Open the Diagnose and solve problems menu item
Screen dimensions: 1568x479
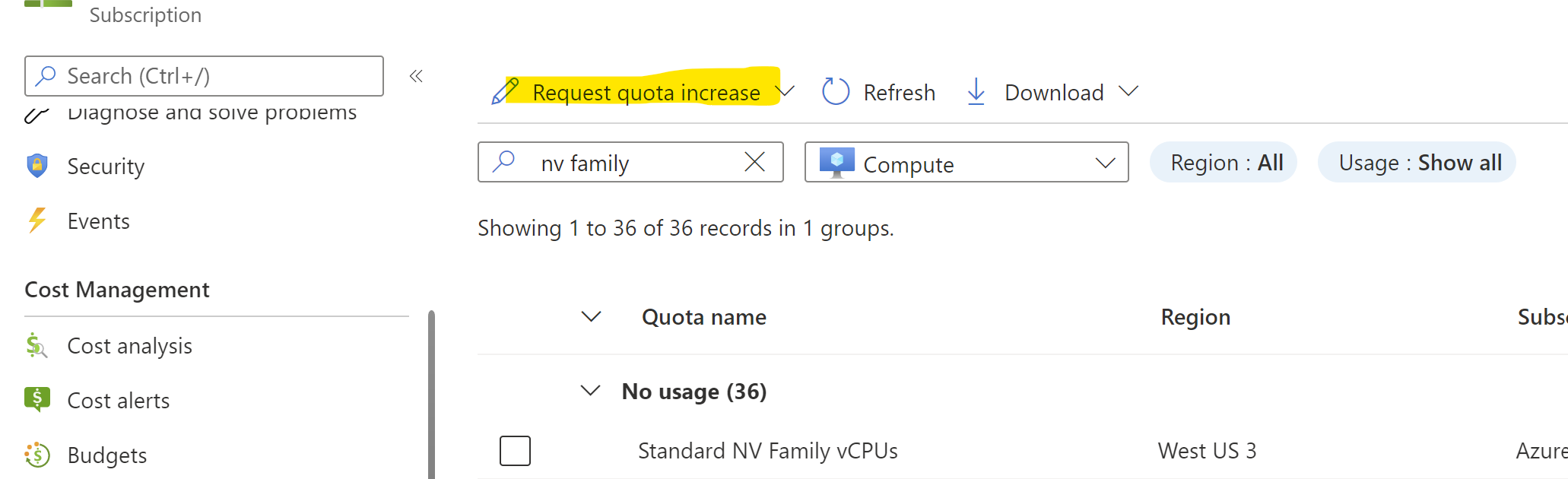click(190, 113)
